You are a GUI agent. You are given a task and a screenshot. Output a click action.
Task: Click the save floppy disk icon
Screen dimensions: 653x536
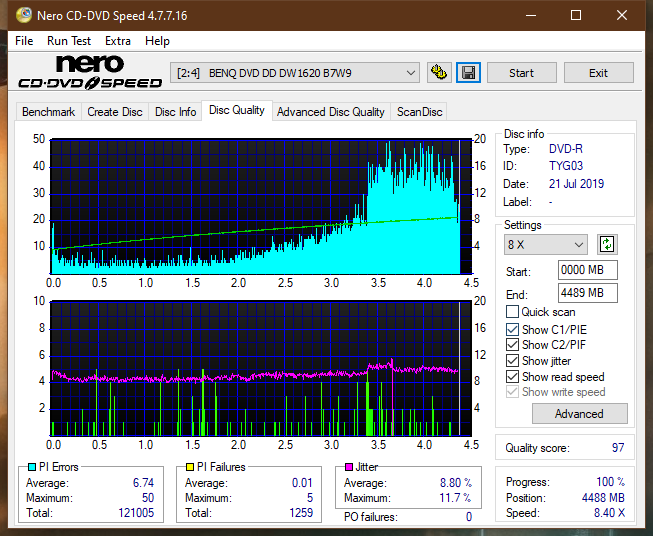(x=469, y=73)
